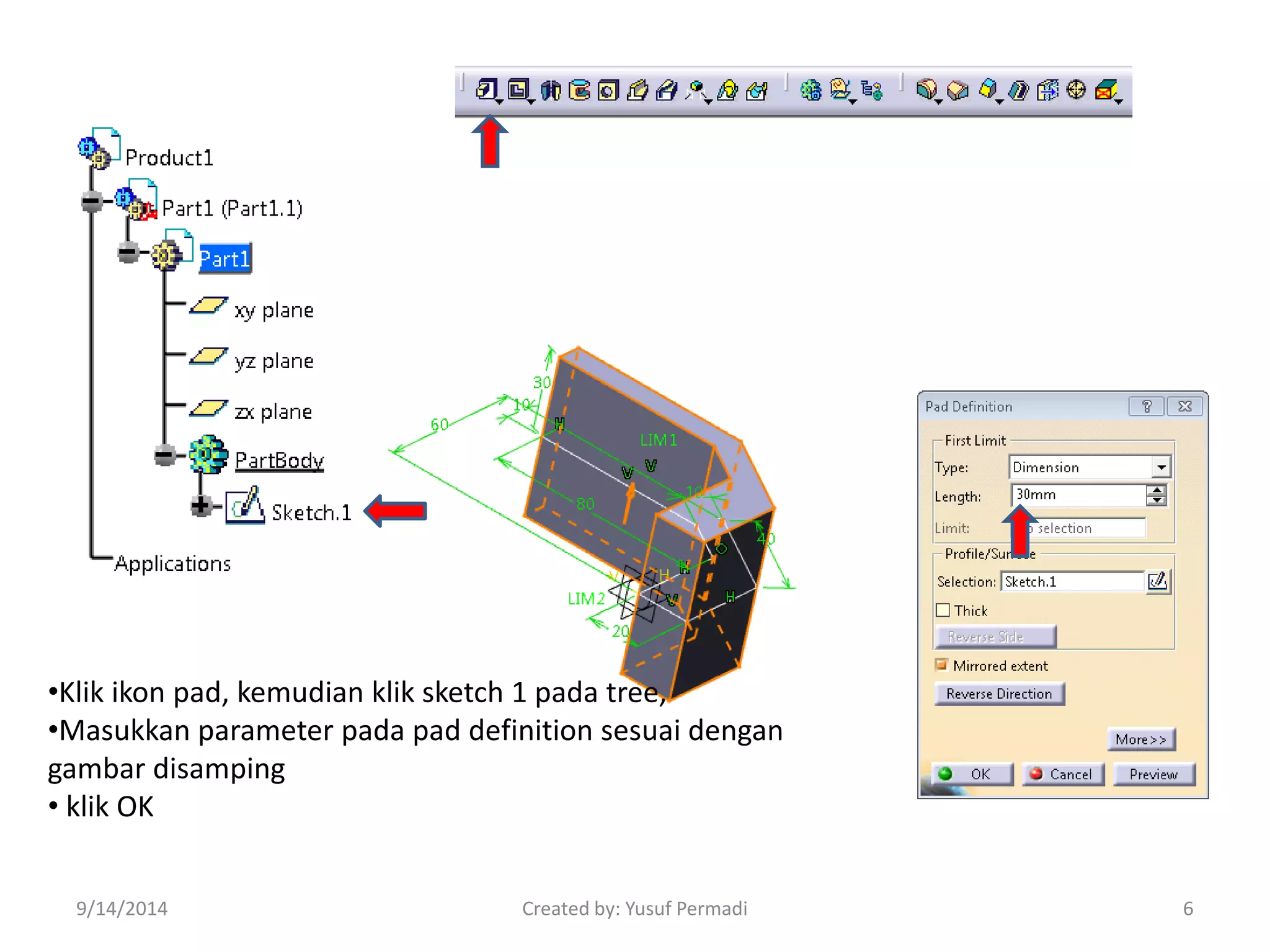Click the tree structure toolbar icon
Viewport: 1270px width, 952px height.
(x=872, y=90)
